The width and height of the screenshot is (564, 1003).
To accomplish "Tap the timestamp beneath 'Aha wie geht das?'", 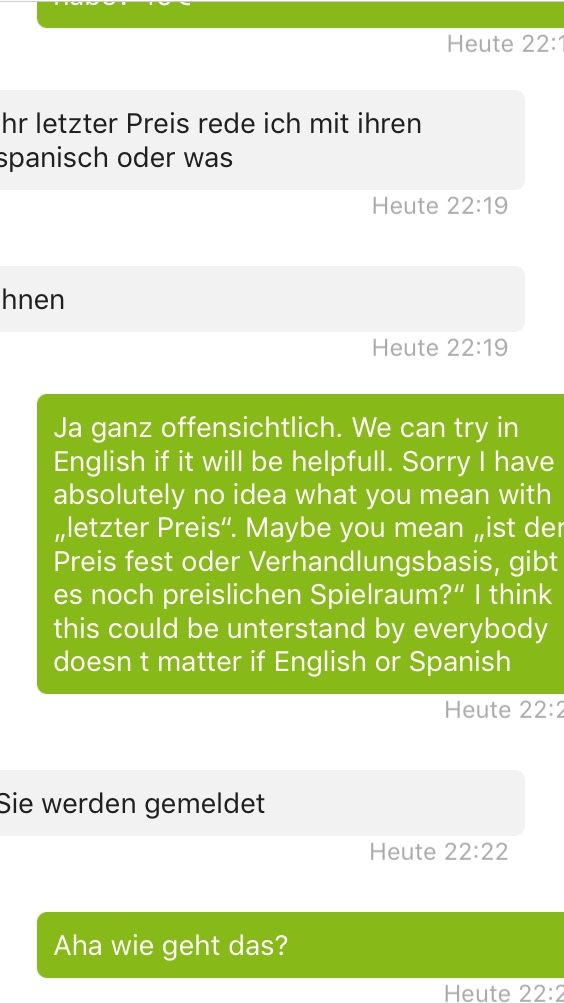I will tap(504, 993).
